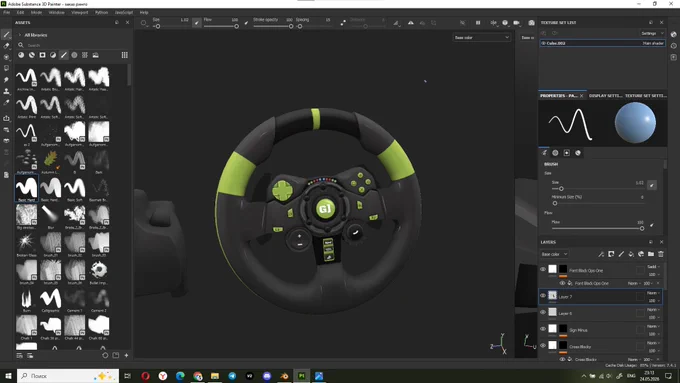Switch to Display Settings tab

605,95
